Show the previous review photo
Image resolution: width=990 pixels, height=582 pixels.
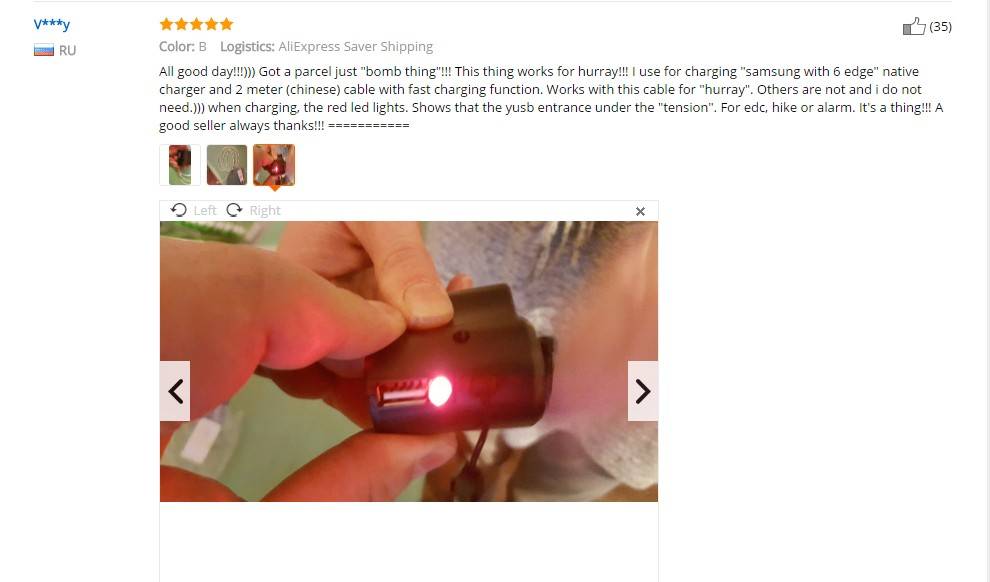(x=175, y=391)
